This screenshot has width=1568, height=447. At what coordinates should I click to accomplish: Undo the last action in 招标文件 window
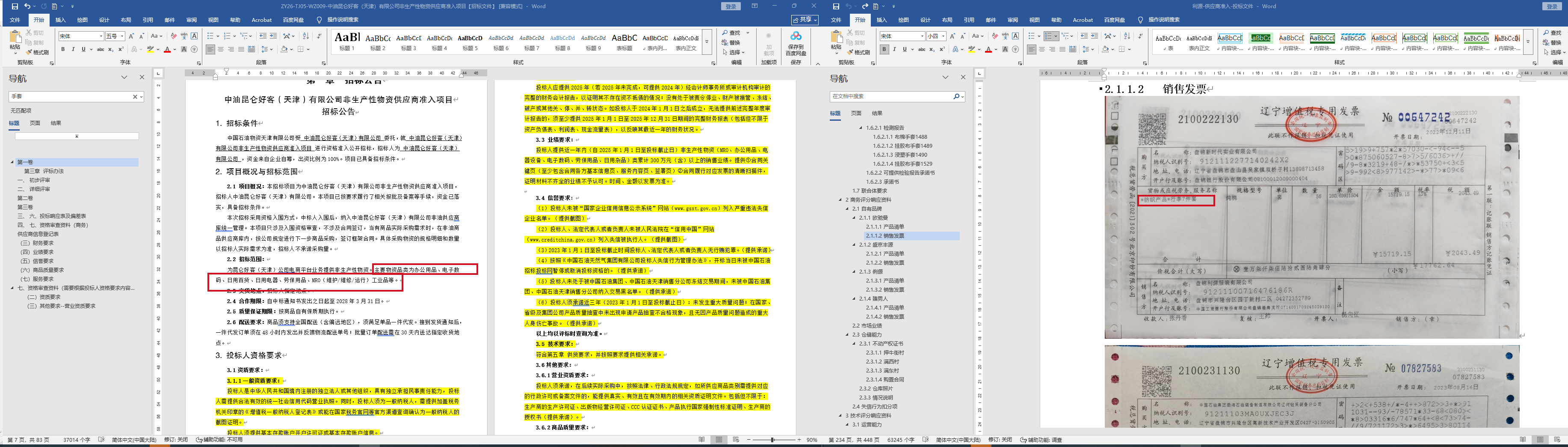click(27, 6)
